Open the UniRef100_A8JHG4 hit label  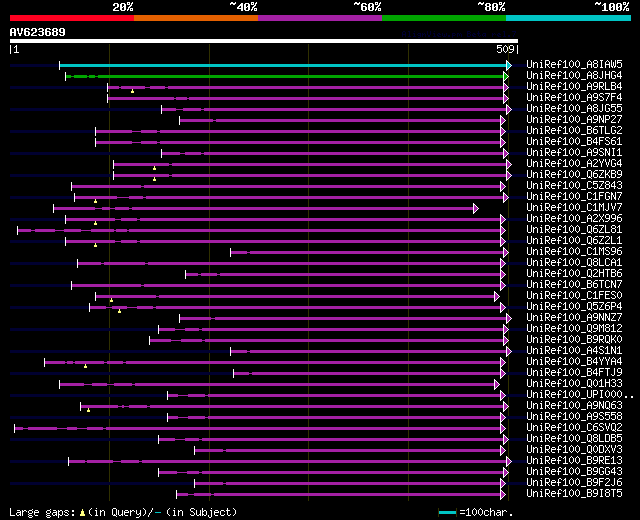(574, 76)
